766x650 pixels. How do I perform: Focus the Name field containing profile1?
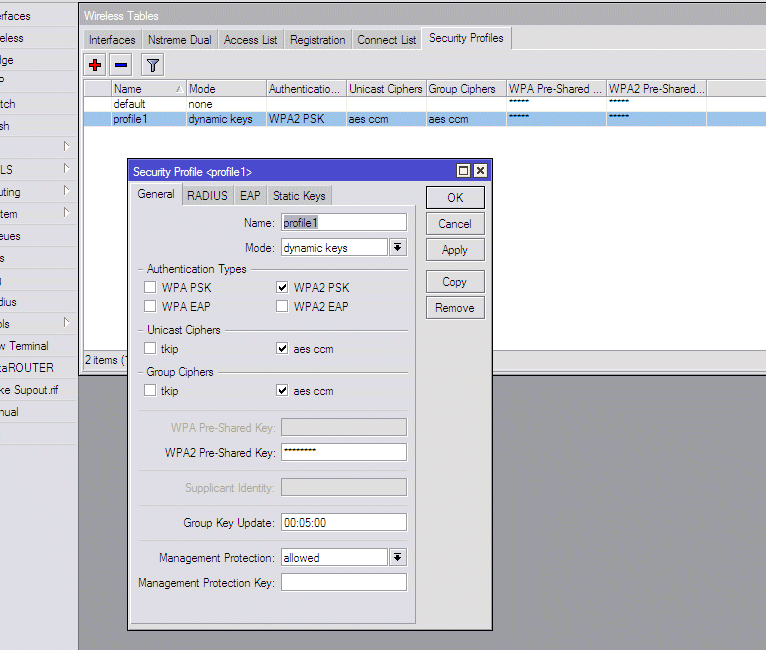tap(344, 223)
